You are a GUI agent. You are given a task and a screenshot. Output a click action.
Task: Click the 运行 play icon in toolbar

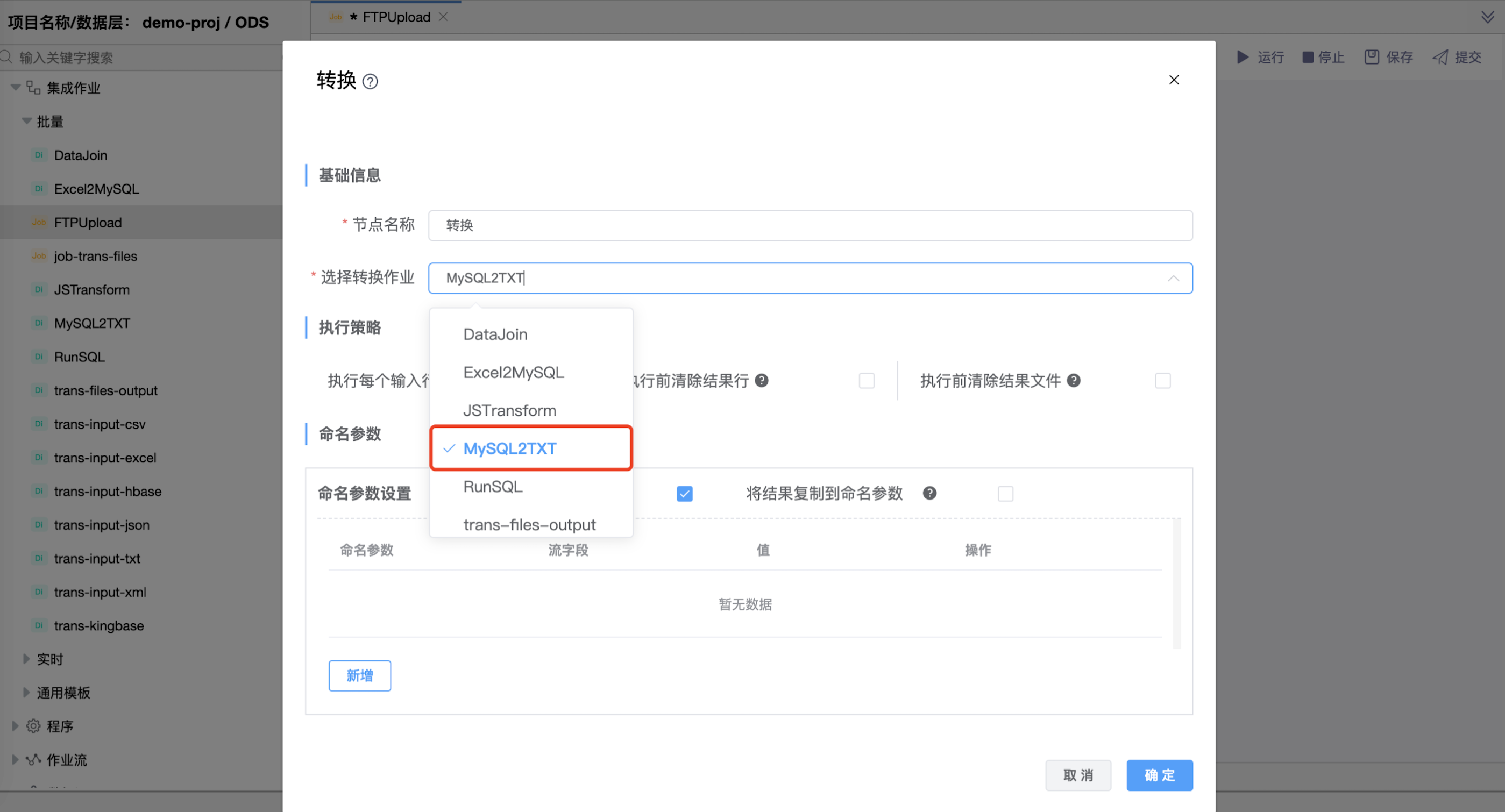pos(1243,57)
